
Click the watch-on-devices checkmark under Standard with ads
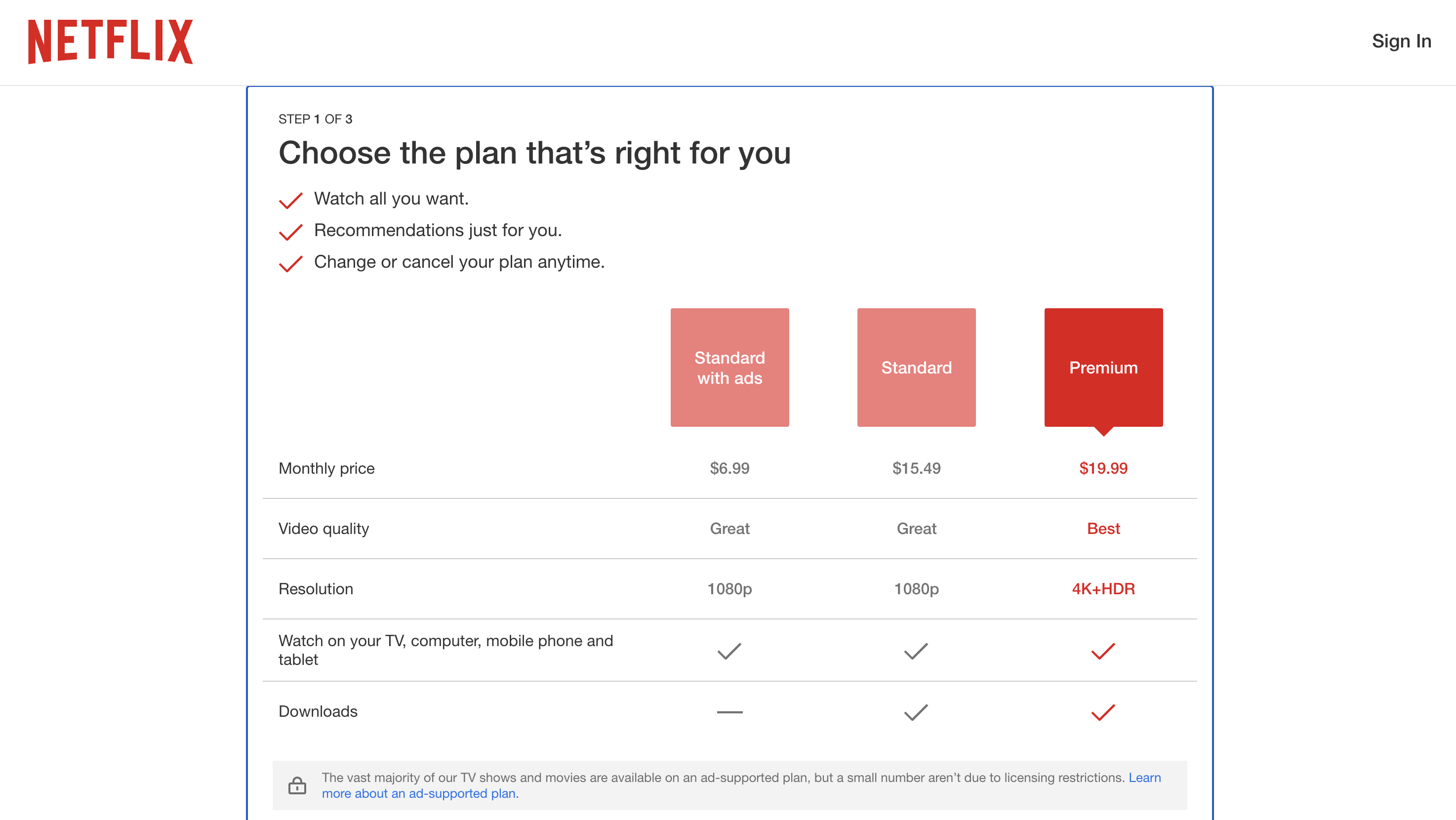[x=729, y=651]
